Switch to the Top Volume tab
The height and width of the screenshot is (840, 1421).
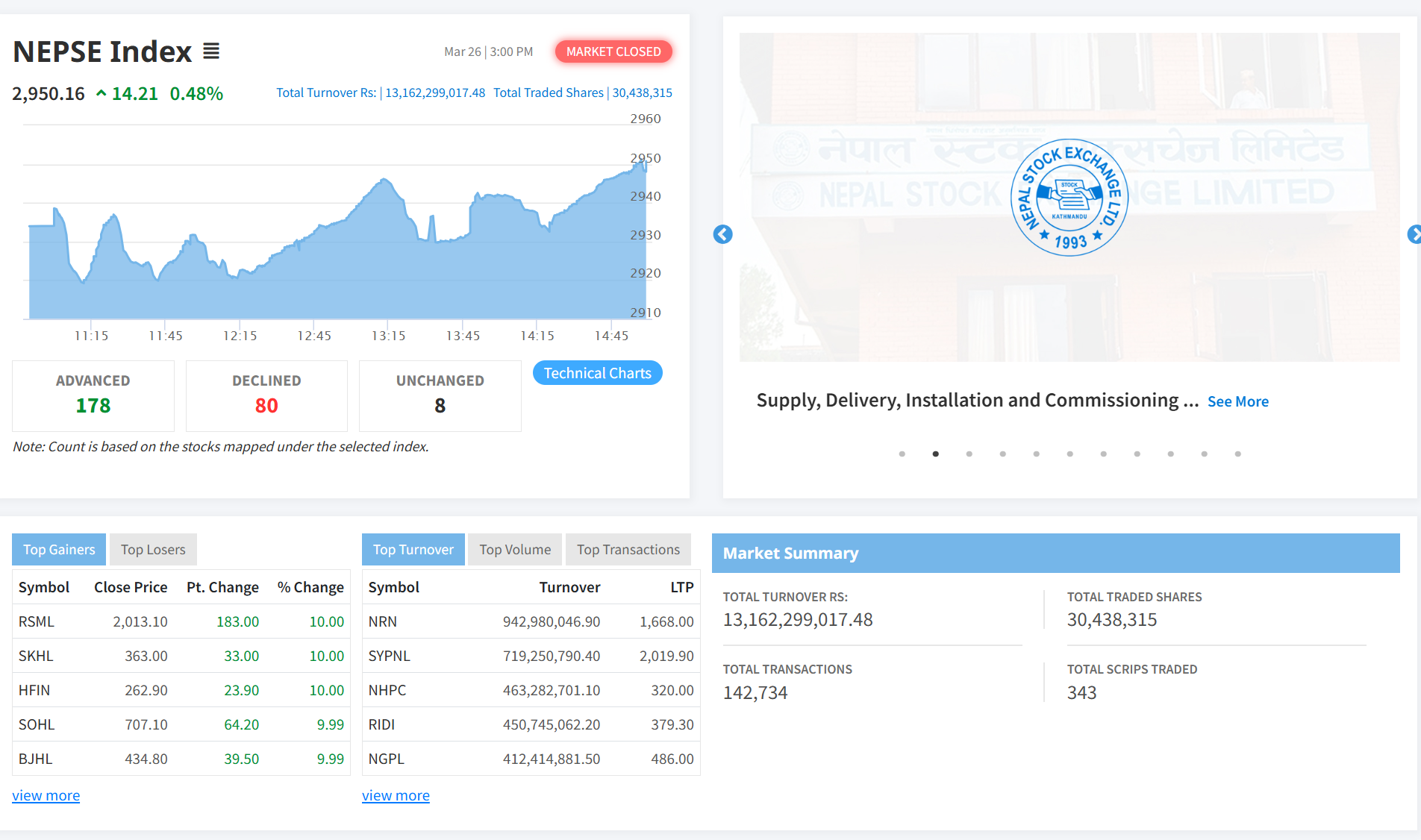515,550
